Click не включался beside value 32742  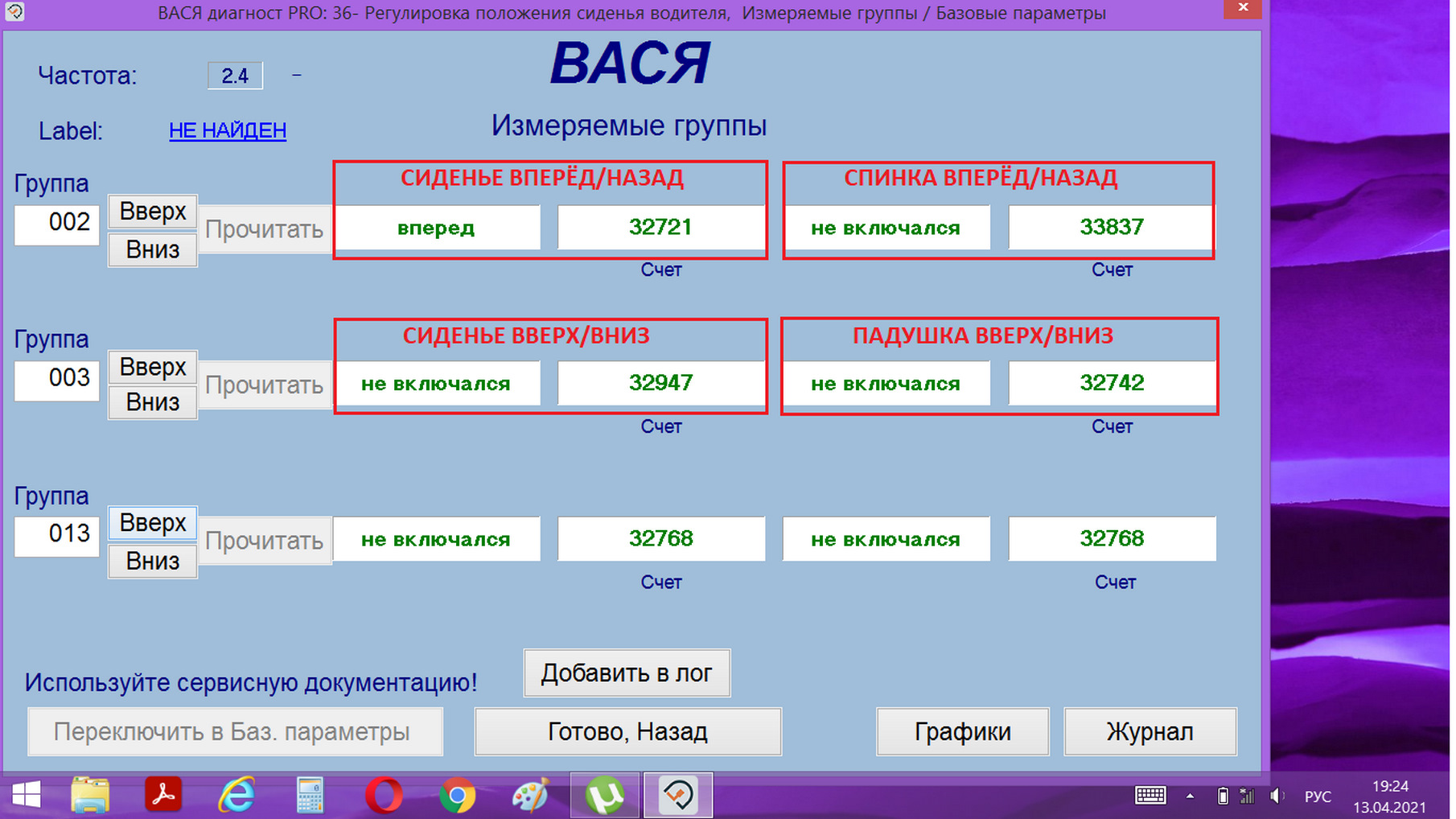[886, 383]
